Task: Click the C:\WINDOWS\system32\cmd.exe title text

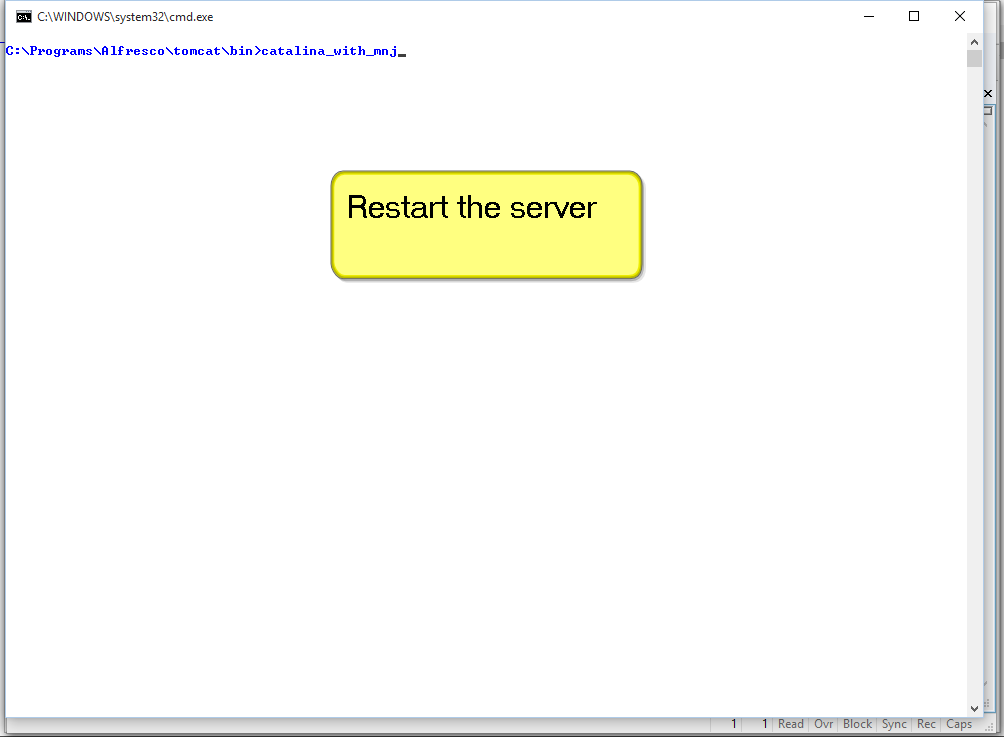Action: click(x=125, y=17)
